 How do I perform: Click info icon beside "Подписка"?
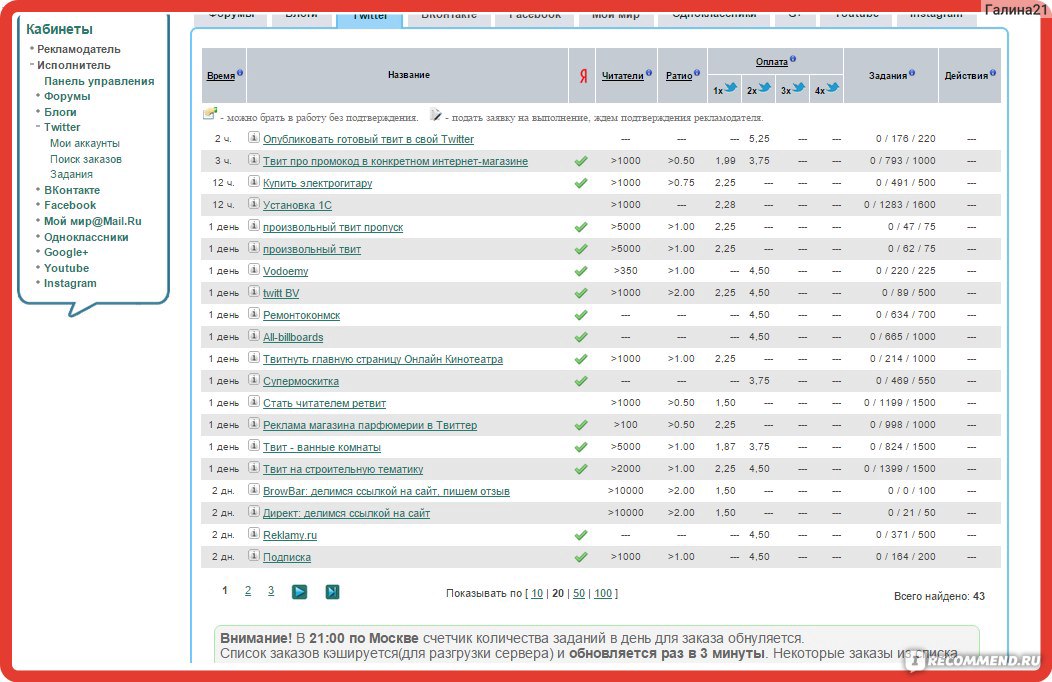(254, 555)
